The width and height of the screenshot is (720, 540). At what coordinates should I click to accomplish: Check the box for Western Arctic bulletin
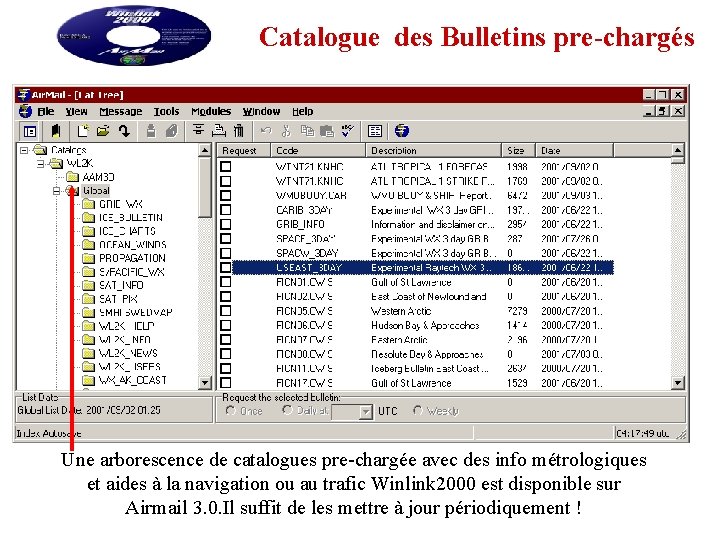[x=225, y=311]
